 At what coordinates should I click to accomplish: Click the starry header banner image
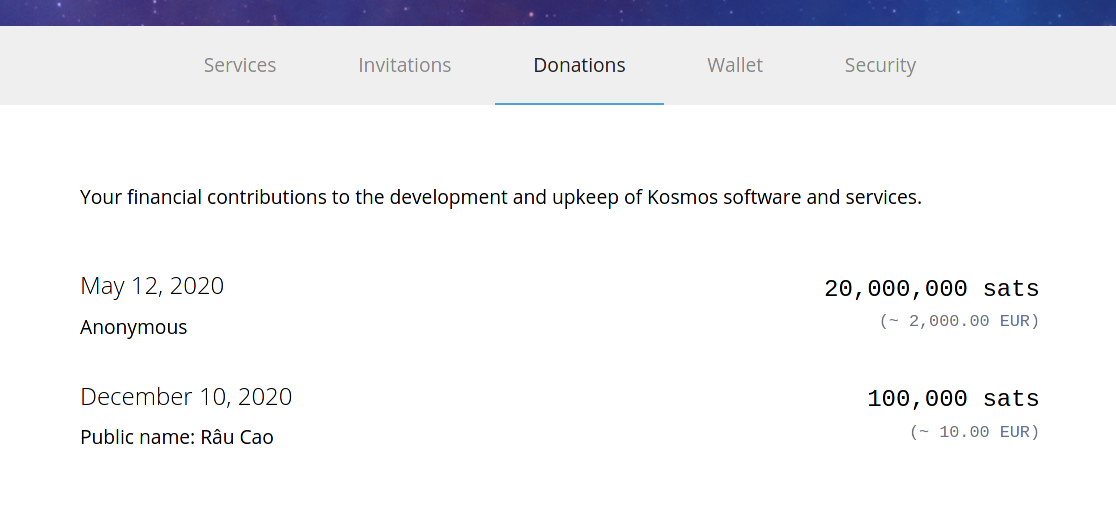pyautogui.click(x=558, y=12)
